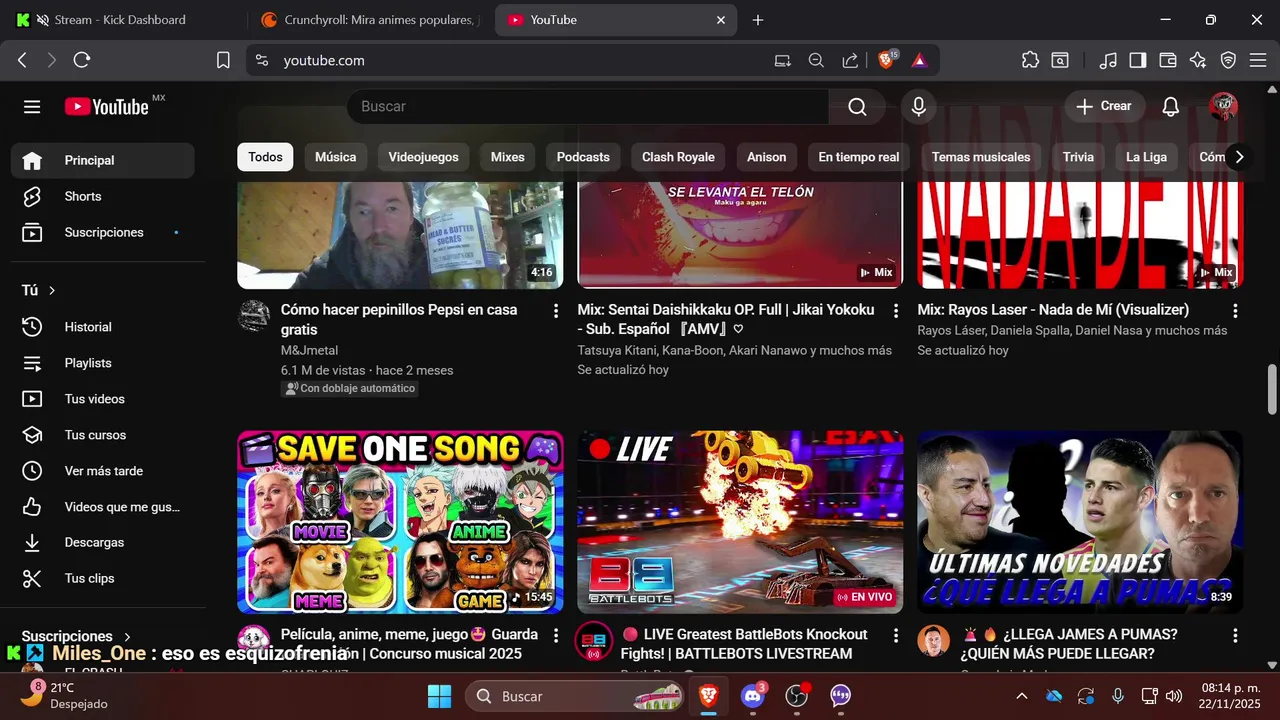
Task: Expand the Tú section chevron
Action: (x=52, y=291)
